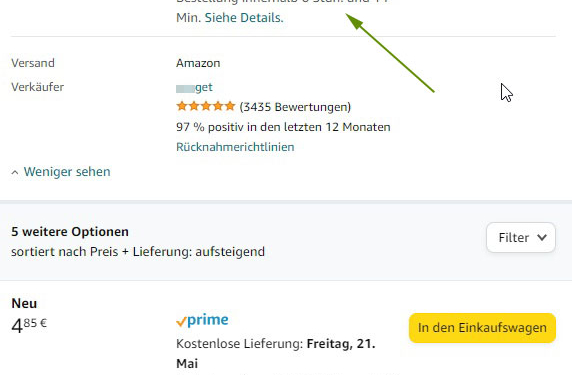Click the delivery date Freitag, 21. Mai
This screenshot has height=375, width=572.
276,353
